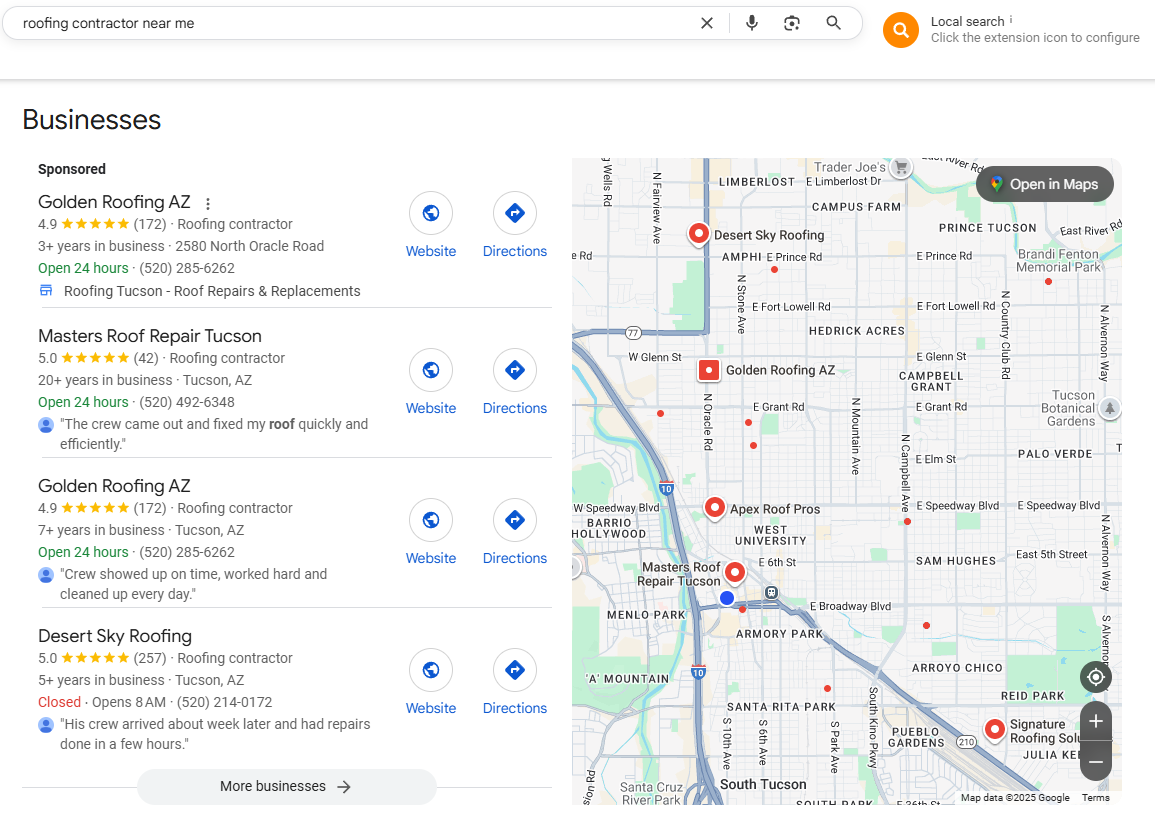Center map on my current location
The image size is (1155, 814).
point(1096,677)
